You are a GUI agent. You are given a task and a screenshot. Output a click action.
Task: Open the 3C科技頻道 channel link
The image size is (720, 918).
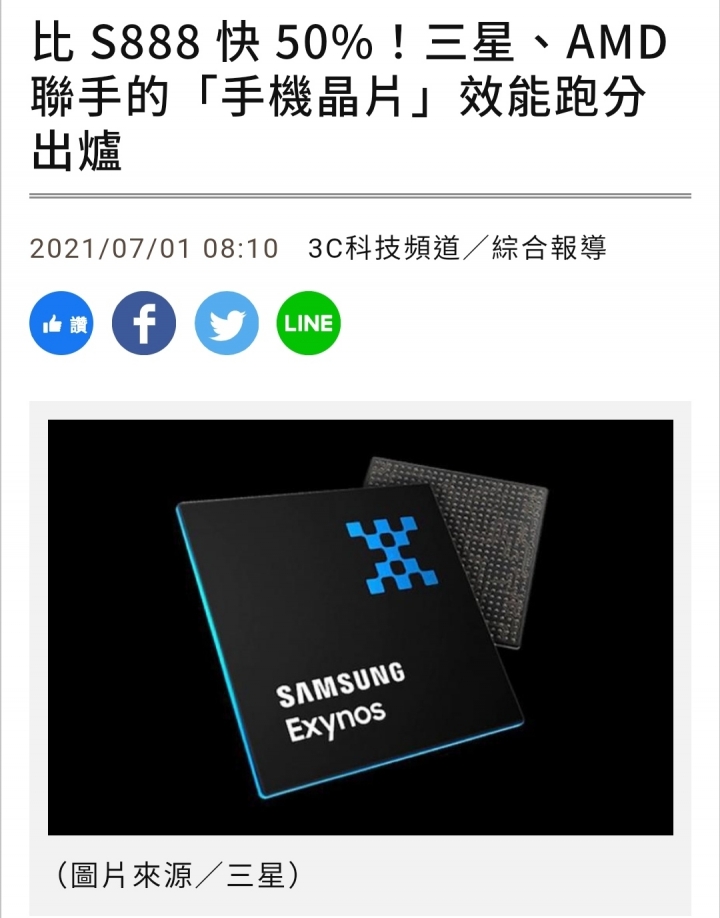(384, 248)
